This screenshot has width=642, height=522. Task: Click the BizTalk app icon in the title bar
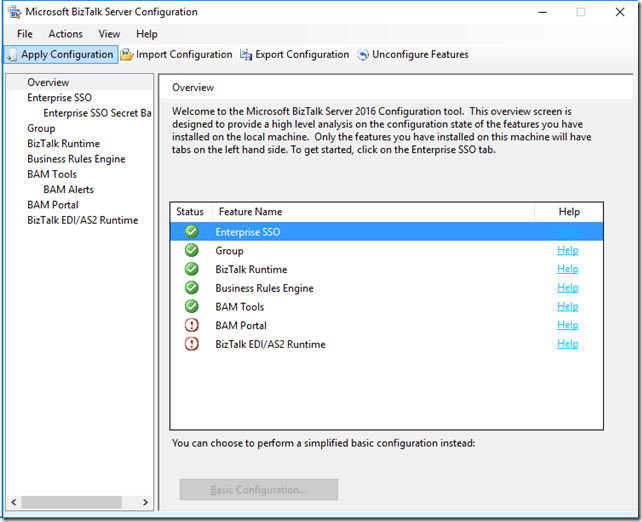click(14, 12)
